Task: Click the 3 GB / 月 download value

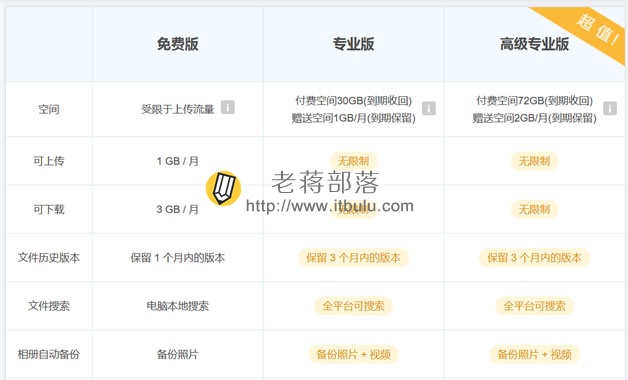Action: [x=177, y=209]
